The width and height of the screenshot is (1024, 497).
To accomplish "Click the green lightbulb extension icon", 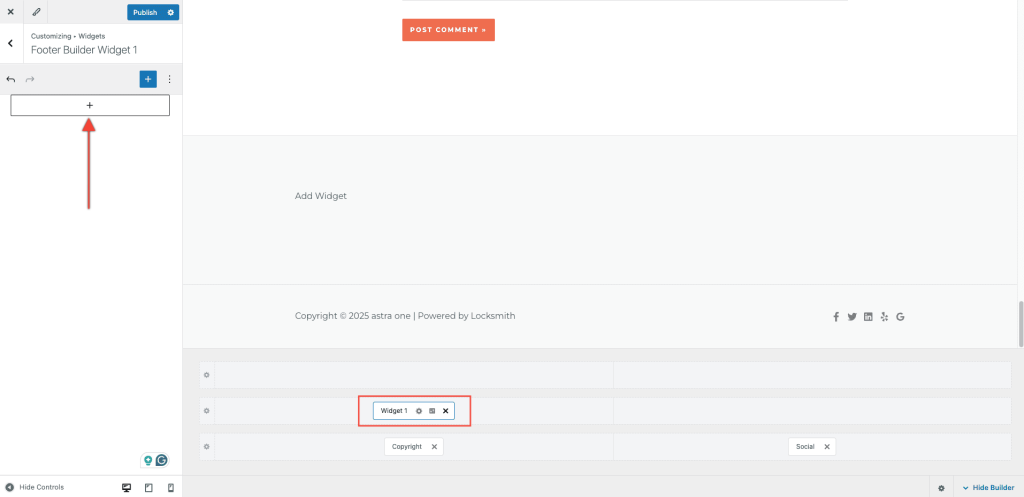I will pyautogui.click(x=148, y=460).
